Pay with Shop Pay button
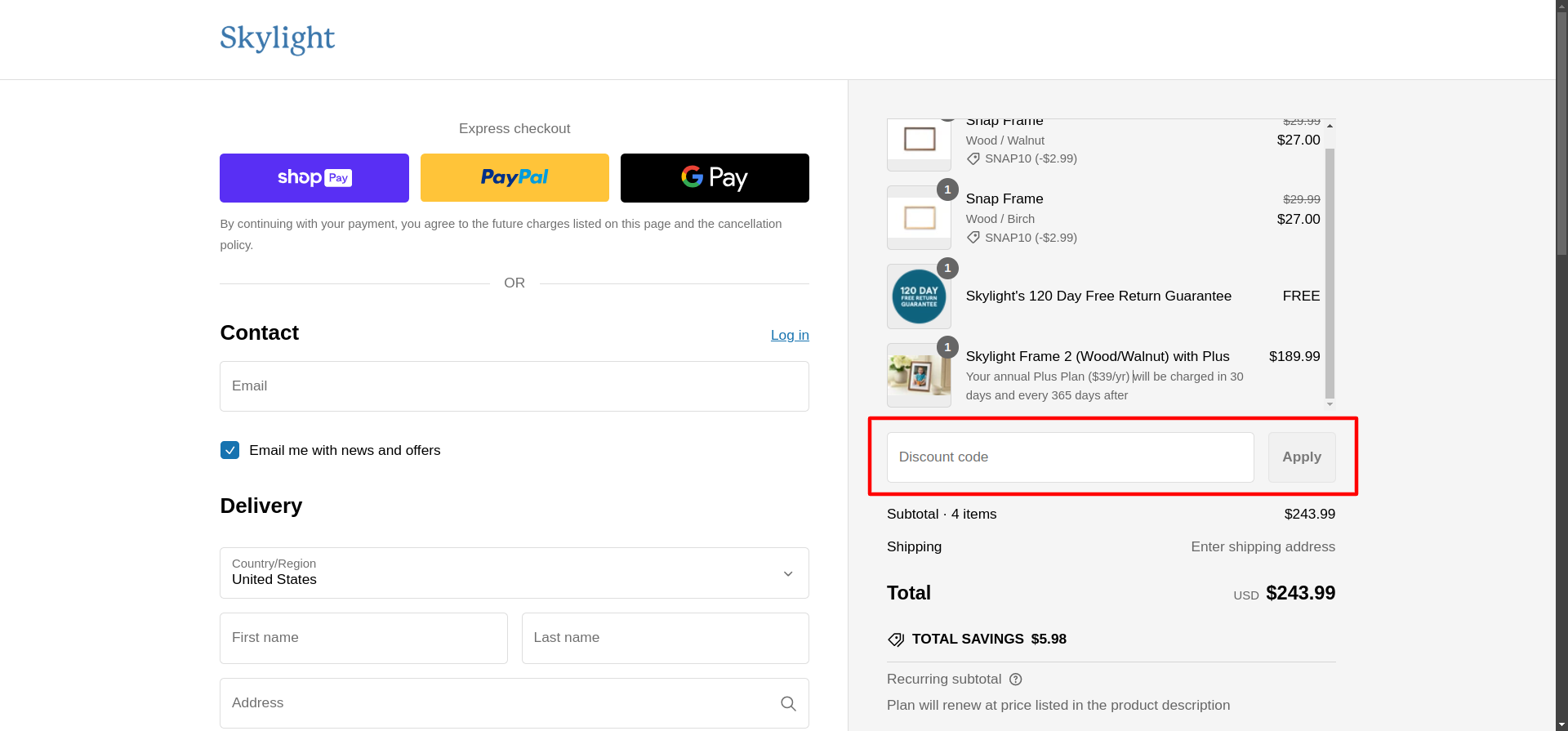 (314, 178)
